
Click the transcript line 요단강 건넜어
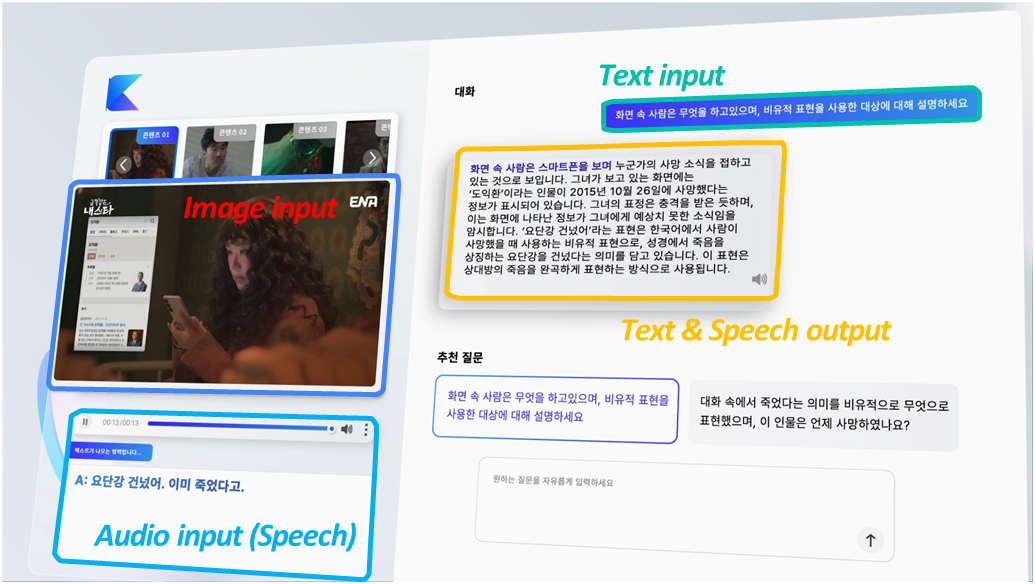pos(160,483)
